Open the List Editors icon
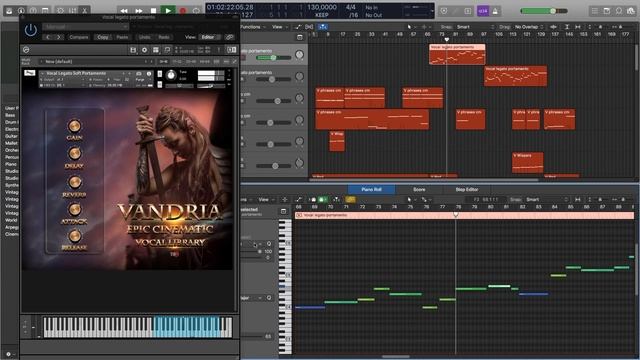This screenshot has height=360, width=640. point(595,11)
